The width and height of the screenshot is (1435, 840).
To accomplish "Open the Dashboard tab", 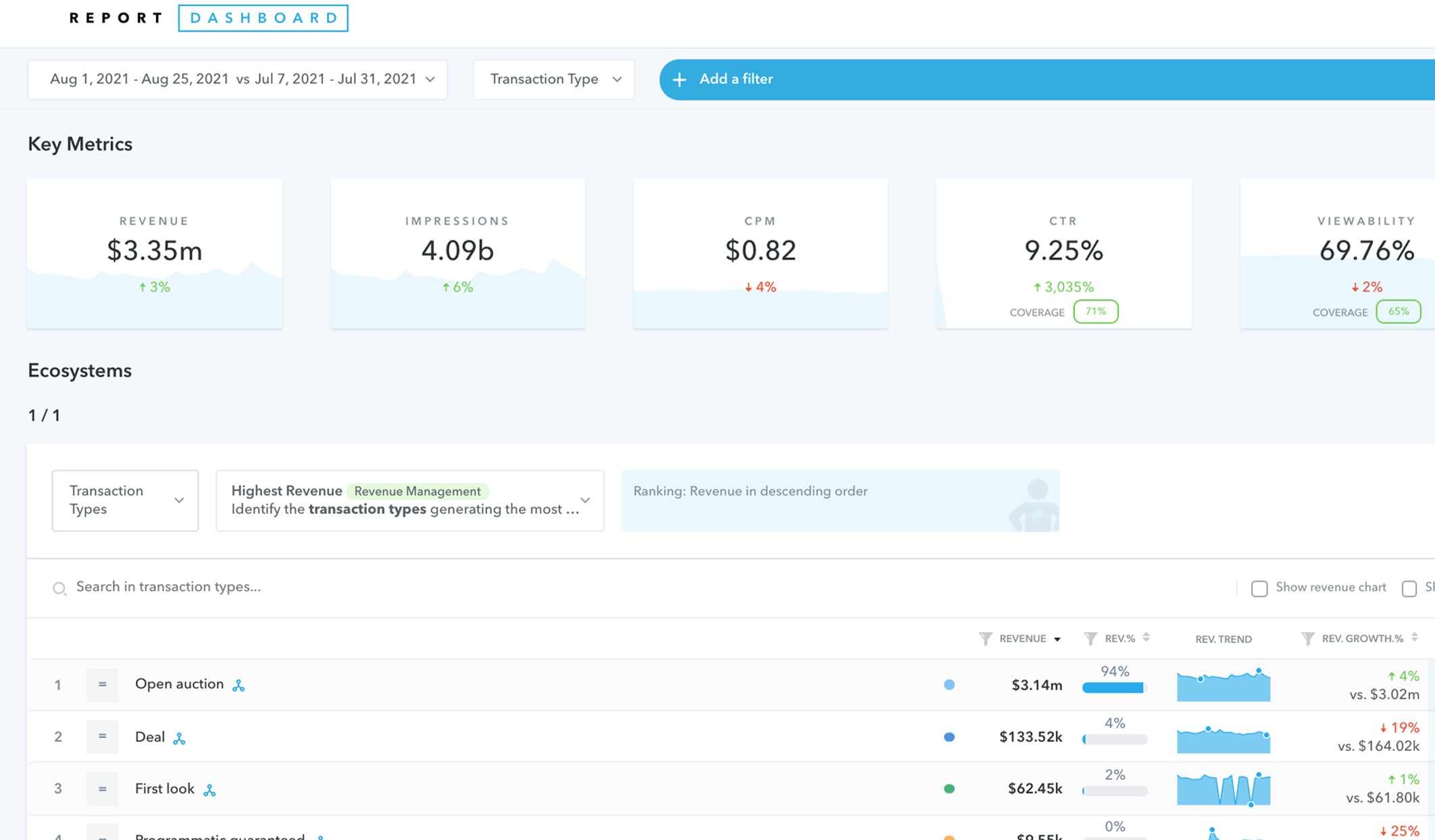I will click(263, 18).
